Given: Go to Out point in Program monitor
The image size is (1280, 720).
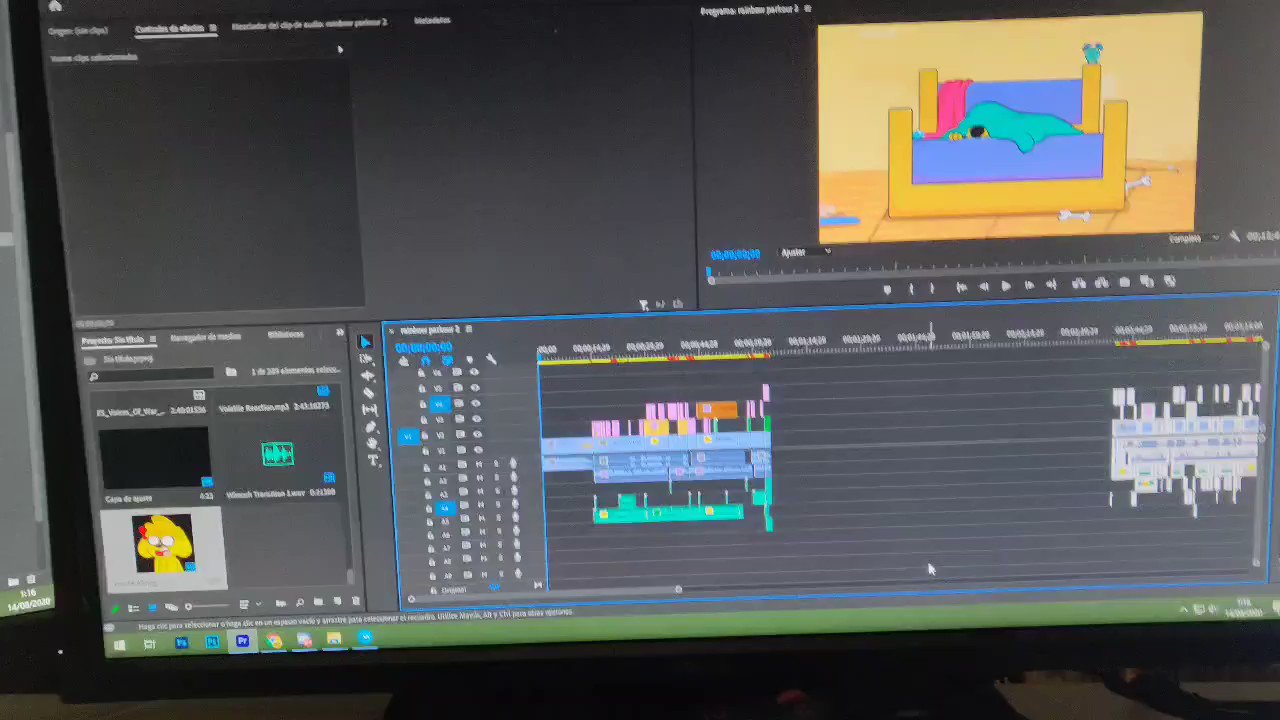Looking at the screenshot, I should [x=1052, y=285].
